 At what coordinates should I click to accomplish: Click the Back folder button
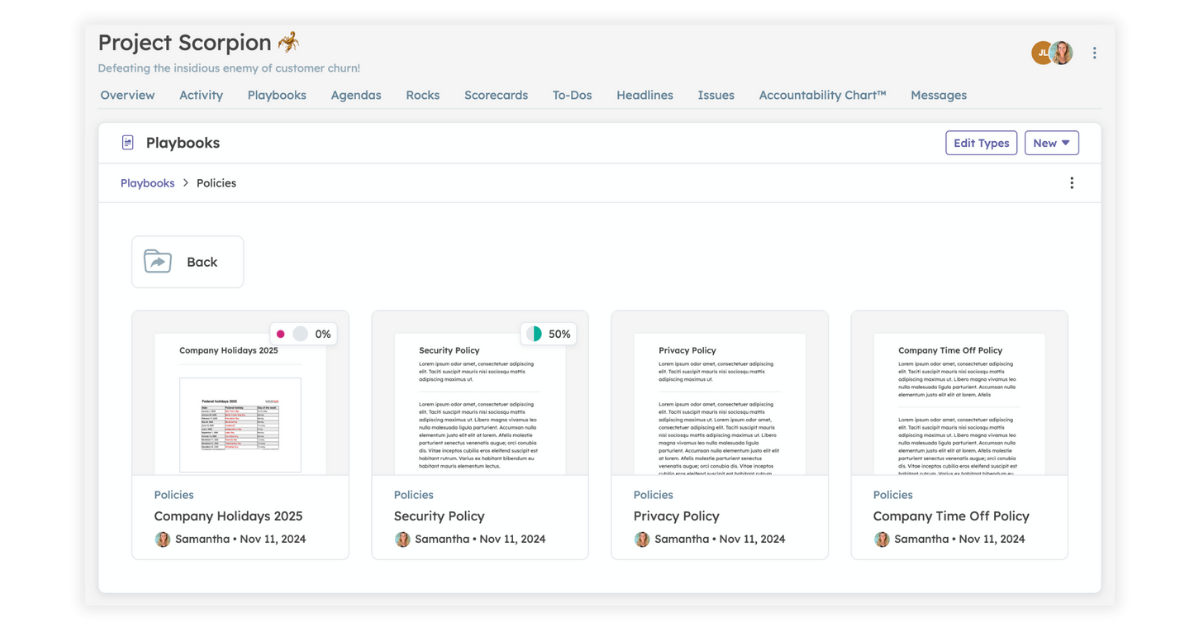[187, 262]
